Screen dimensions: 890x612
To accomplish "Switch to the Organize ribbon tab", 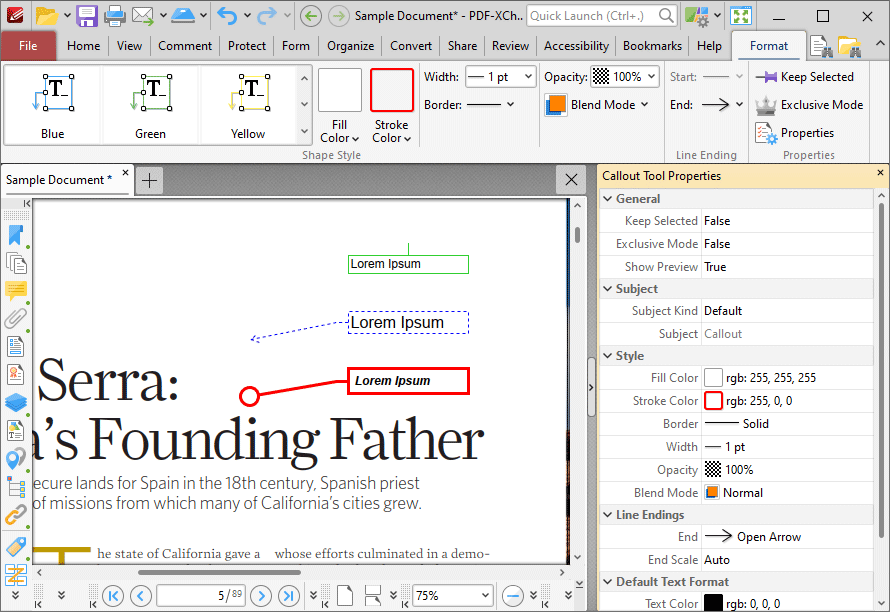I will 350,46.
